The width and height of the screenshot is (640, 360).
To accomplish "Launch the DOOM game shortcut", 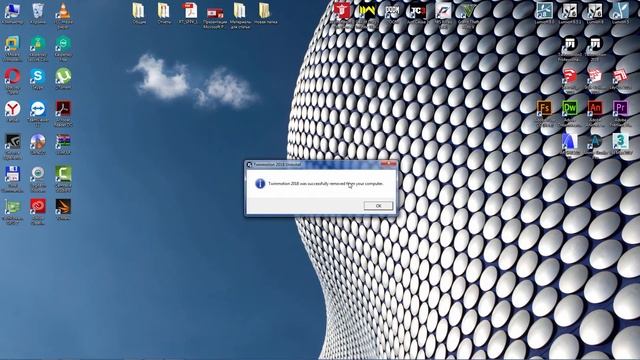I will click(392, 13).
